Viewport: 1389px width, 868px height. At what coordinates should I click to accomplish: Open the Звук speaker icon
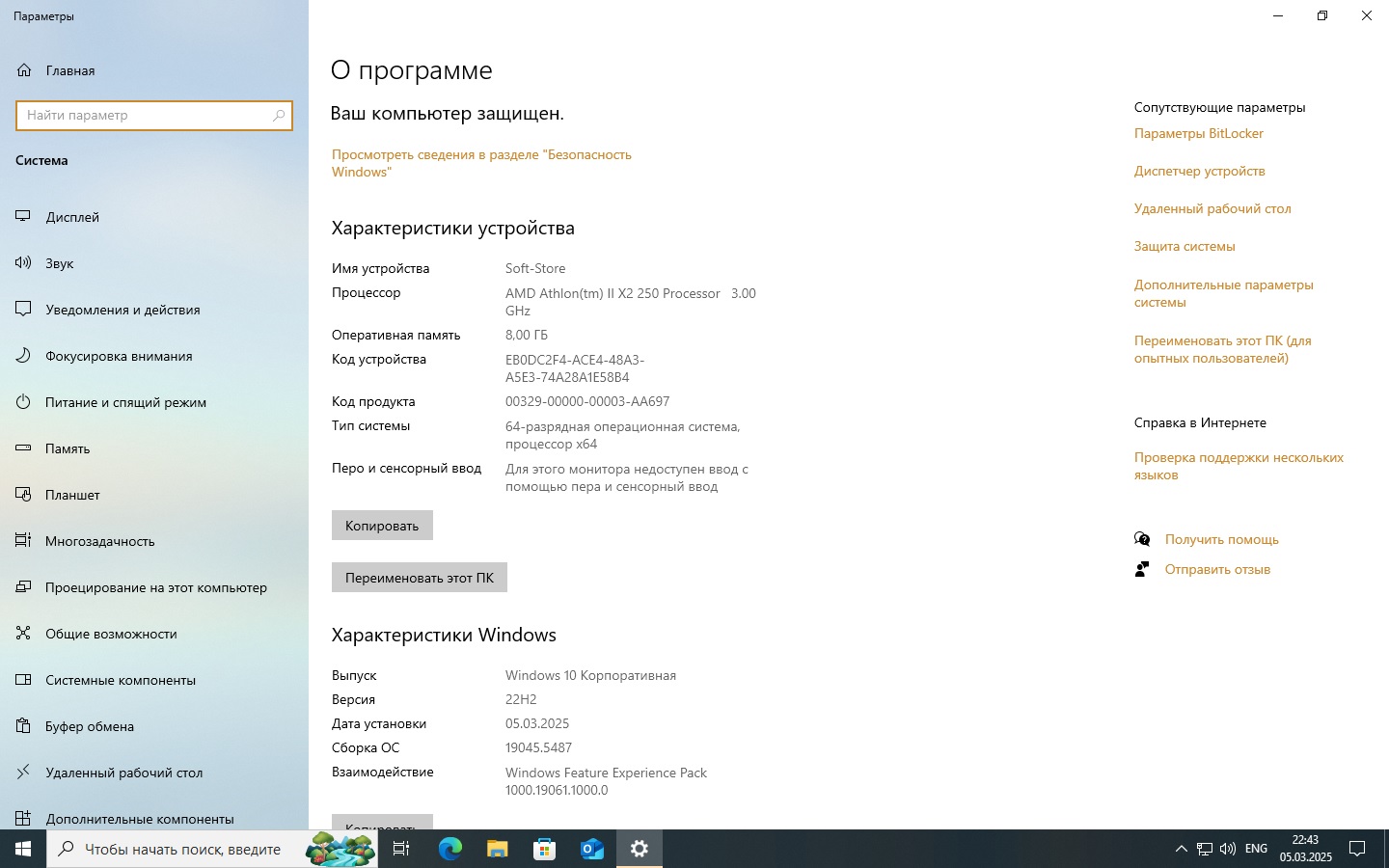coord(24,263)
